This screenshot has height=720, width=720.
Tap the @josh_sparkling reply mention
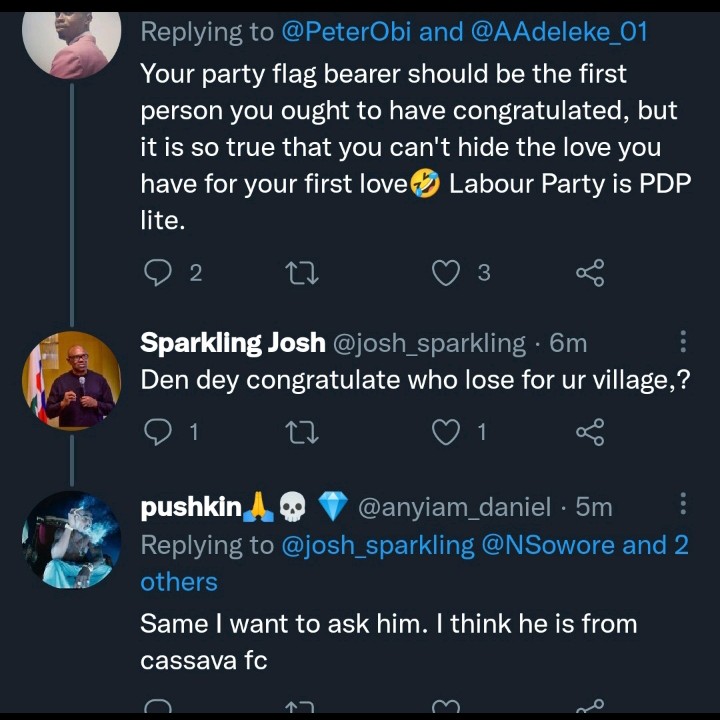[378, 545]
